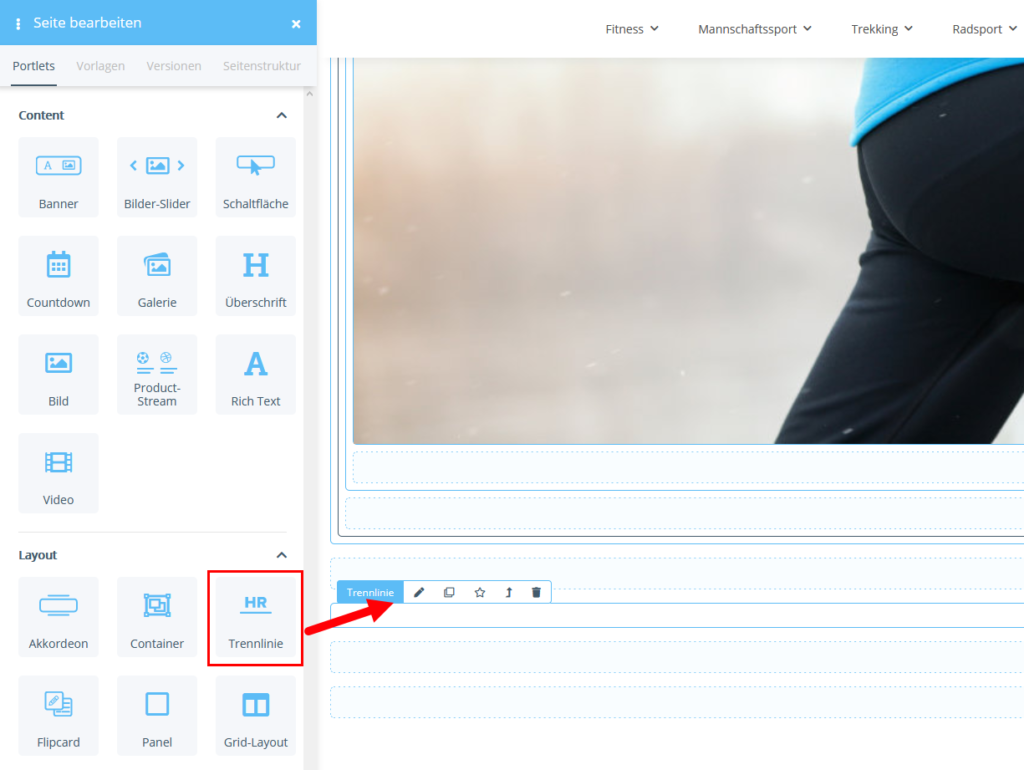Select the Grid-Layout portlet
Image resolution: width=1024 pixels, height=770 pixels.
pos(256,715)
